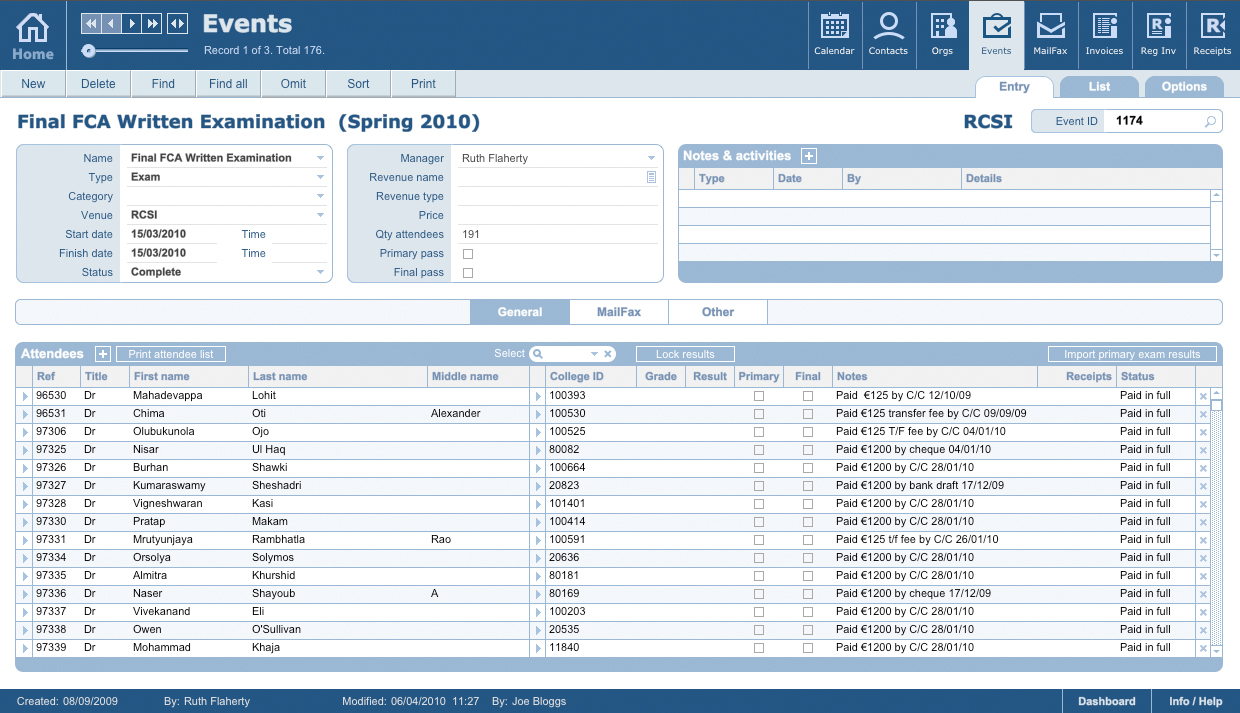Click the Qty attendees field
The width and height of the screenshot is (1240, 713).
click(557, 235)
